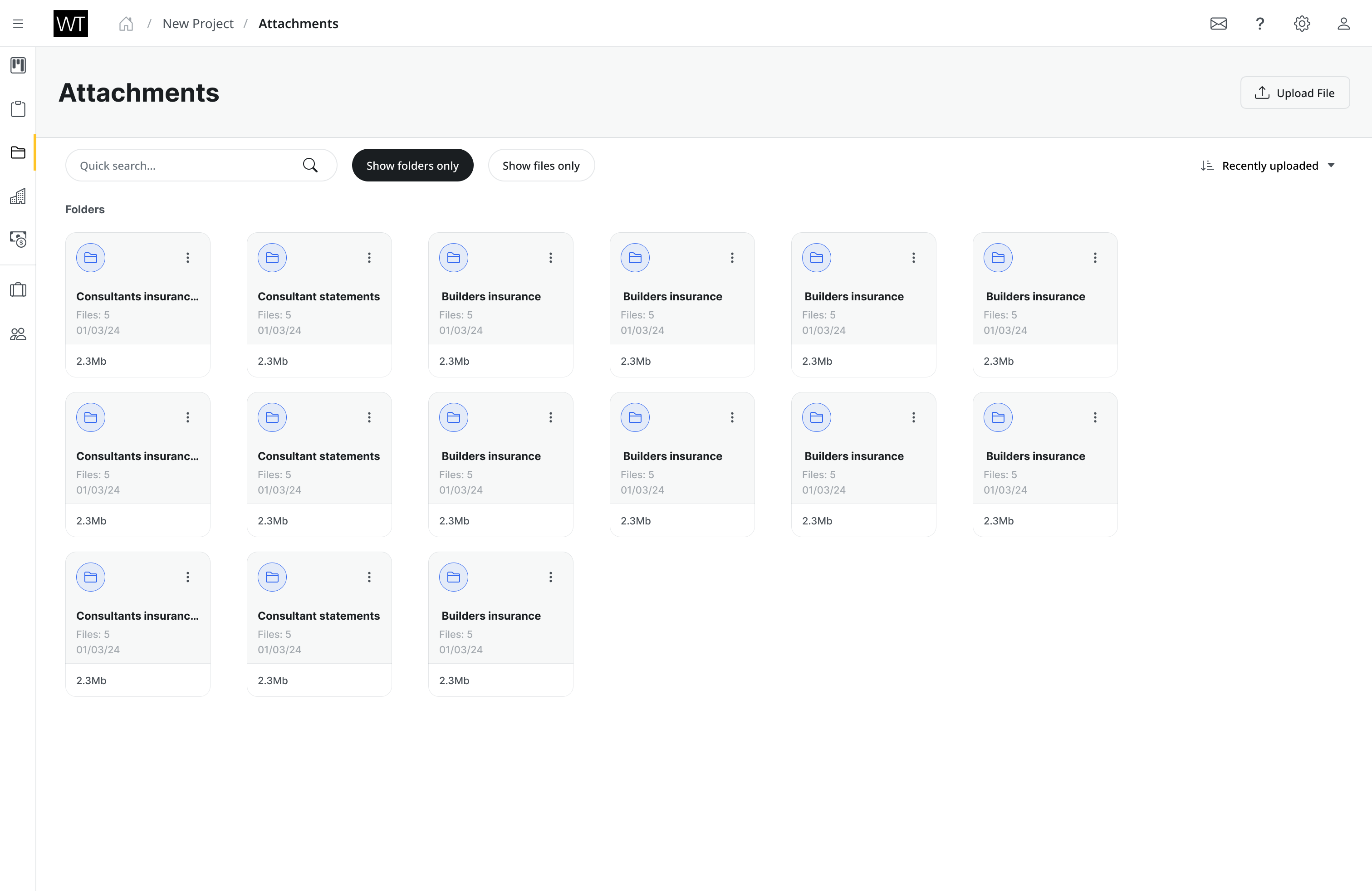Select the company building icon in sidebar
Viewport: 1372px width, 891px height.
pyautogui.click(x=18, y=196)
